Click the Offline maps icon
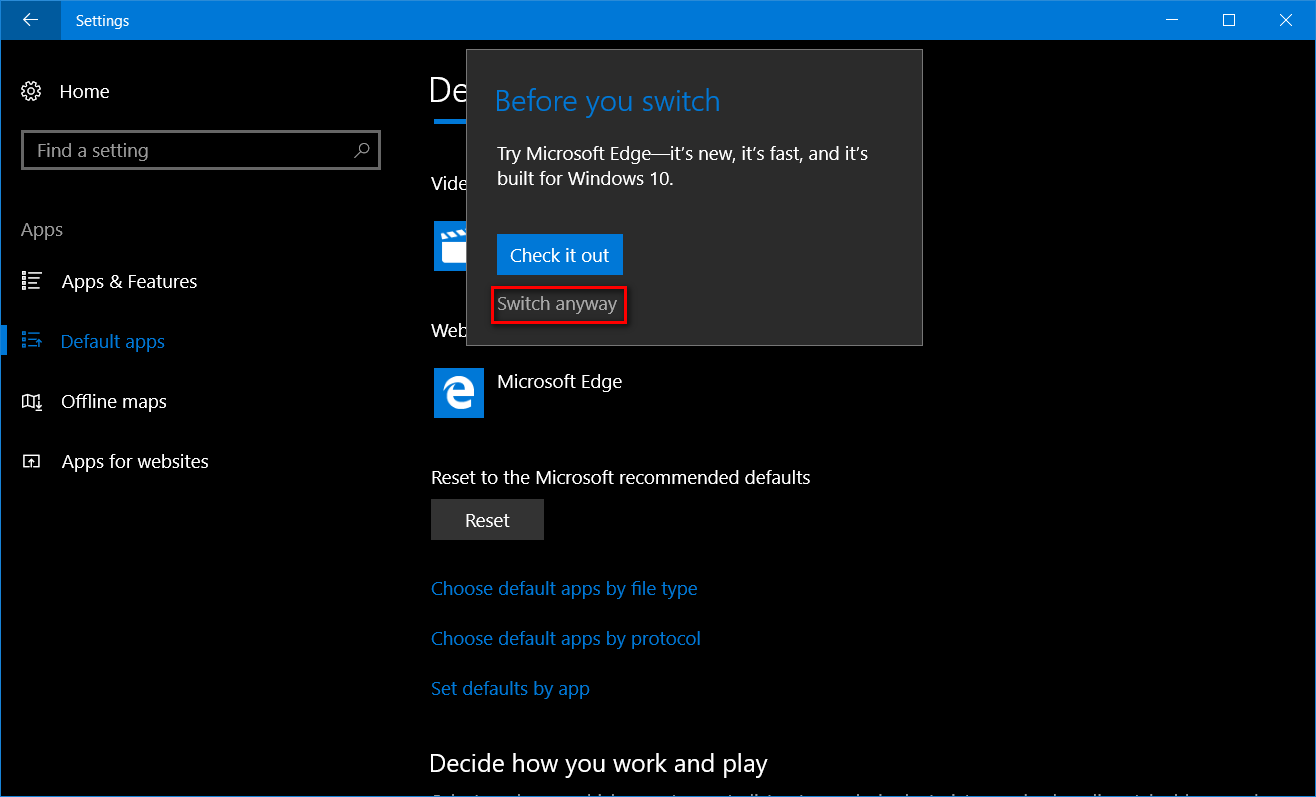Screen dimensions: 1316x797 (32, 401)
